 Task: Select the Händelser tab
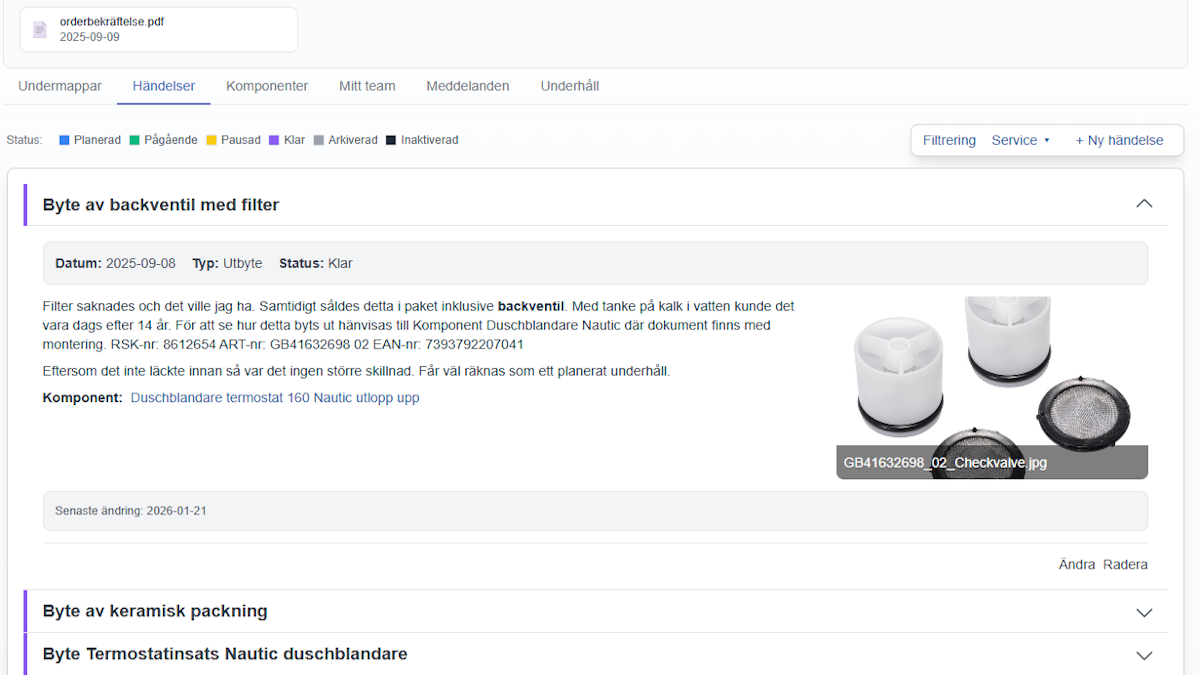164,86
